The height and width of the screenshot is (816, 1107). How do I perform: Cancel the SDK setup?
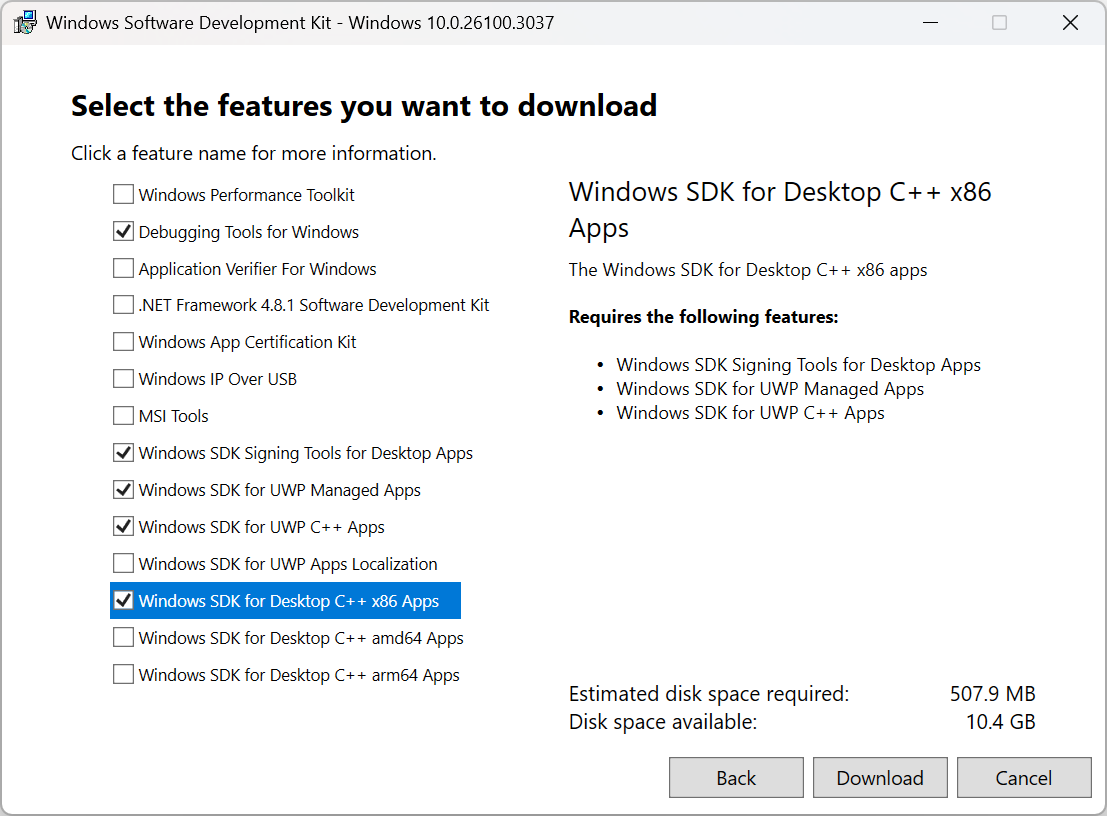click(x=1024, y=778)
